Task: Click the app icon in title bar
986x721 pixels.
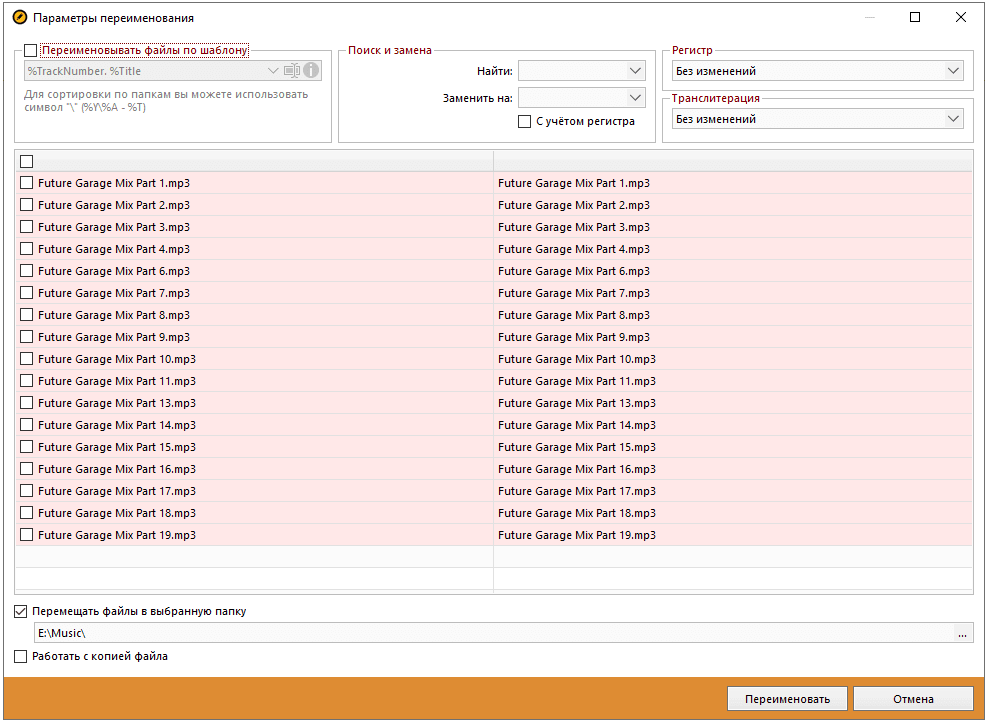Action: [x=18, y=17]
